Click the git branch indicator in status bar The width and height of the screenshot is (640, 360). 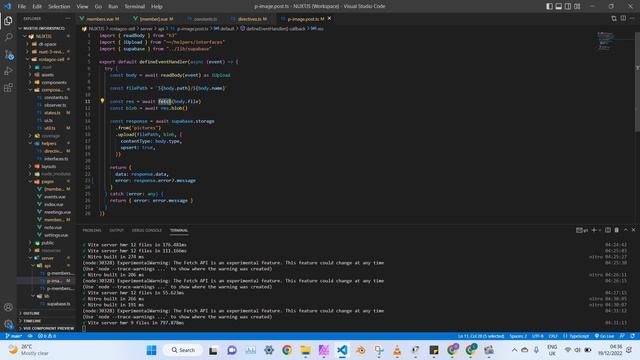tap(13, 336)
